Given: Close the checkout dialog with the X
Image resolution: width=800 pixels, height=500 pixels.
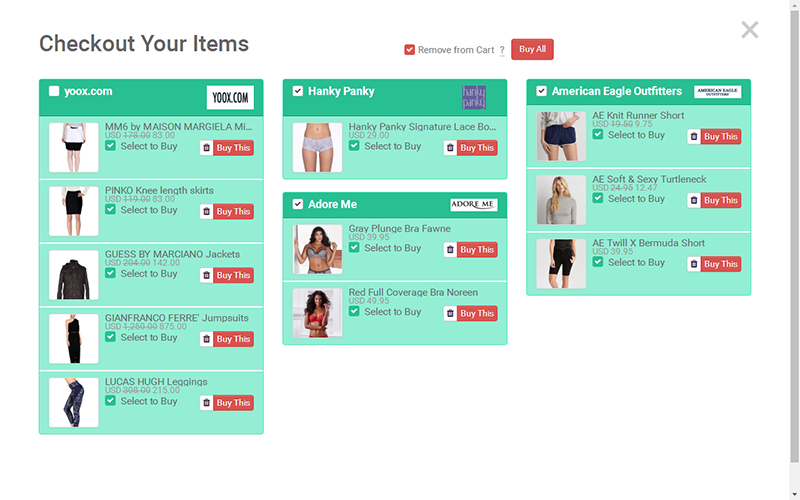Looking at the screenshot, I should click(x=749, y=30).
